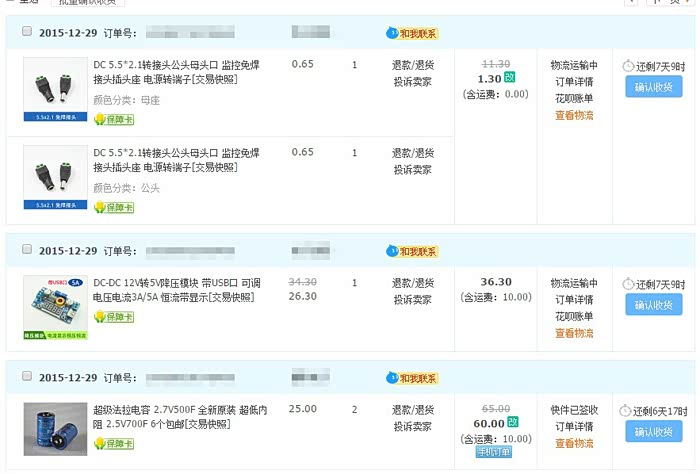Select checkbox for first 2015-12-29 order
The width and height of the screenshot is (700, 474).
[26, 32]
